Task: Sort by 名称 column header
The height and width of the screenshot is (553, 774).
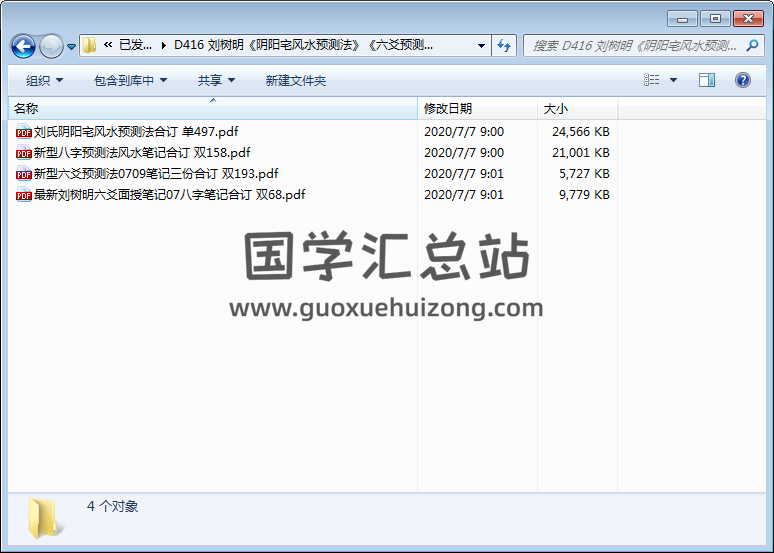Action: click(213, 109)
